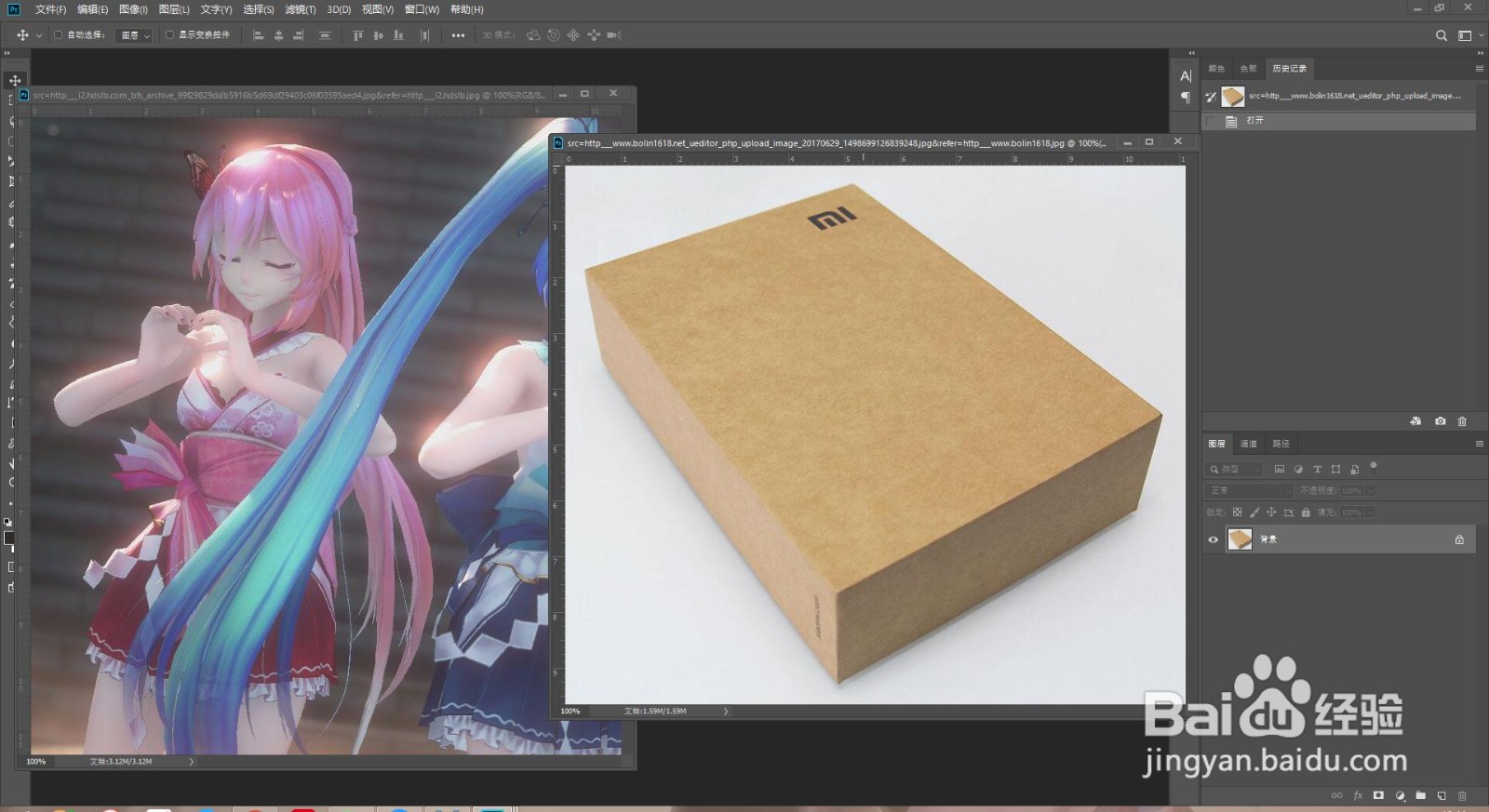Click add layer mask icon

(x=1378, y=795)
